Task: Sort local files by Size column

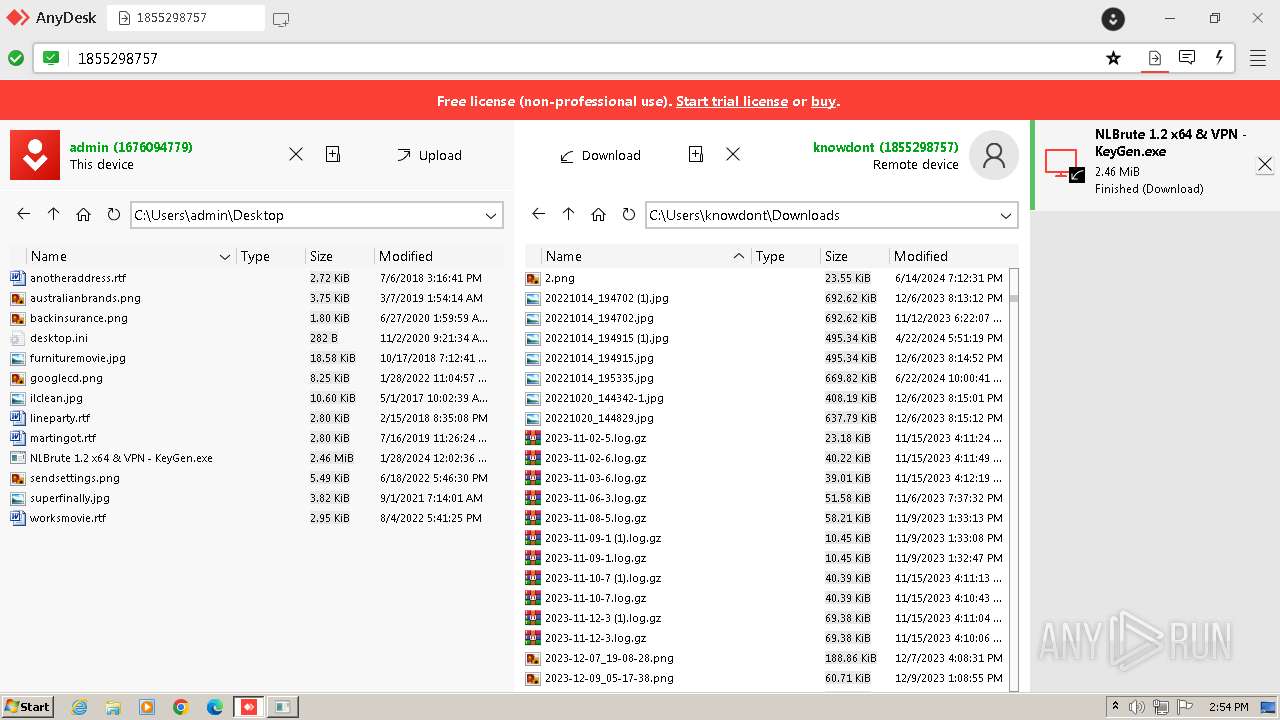Action: pyautogui.click(x=321, y=256)
